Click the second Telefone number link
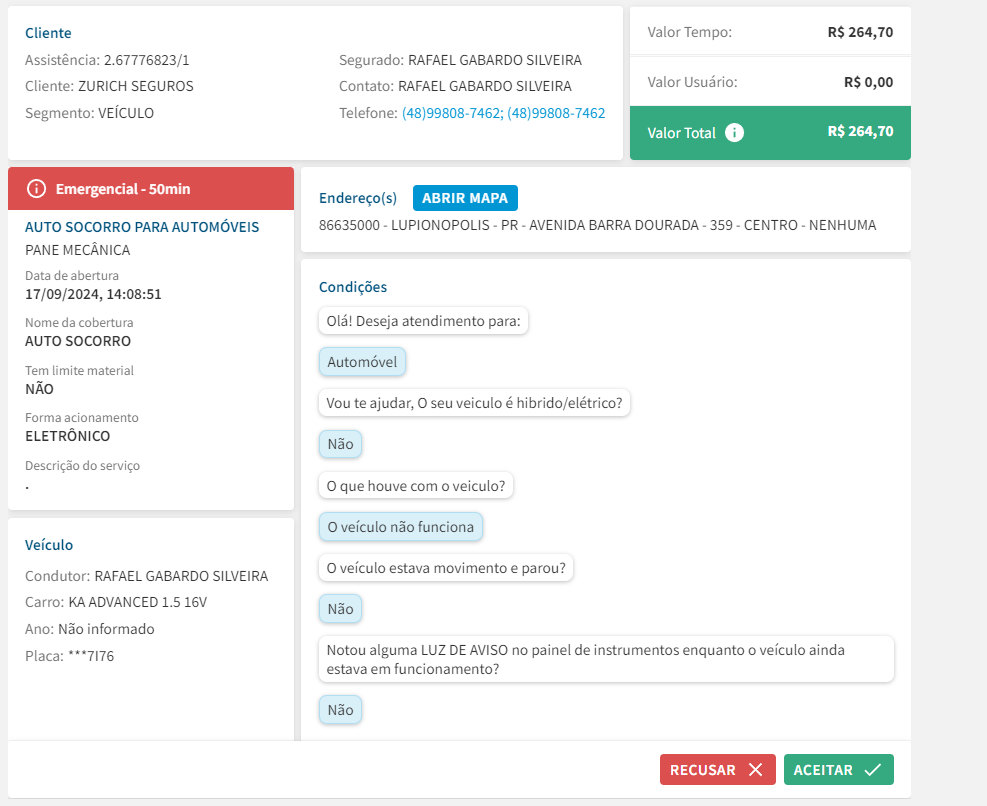 pos(556,113)
